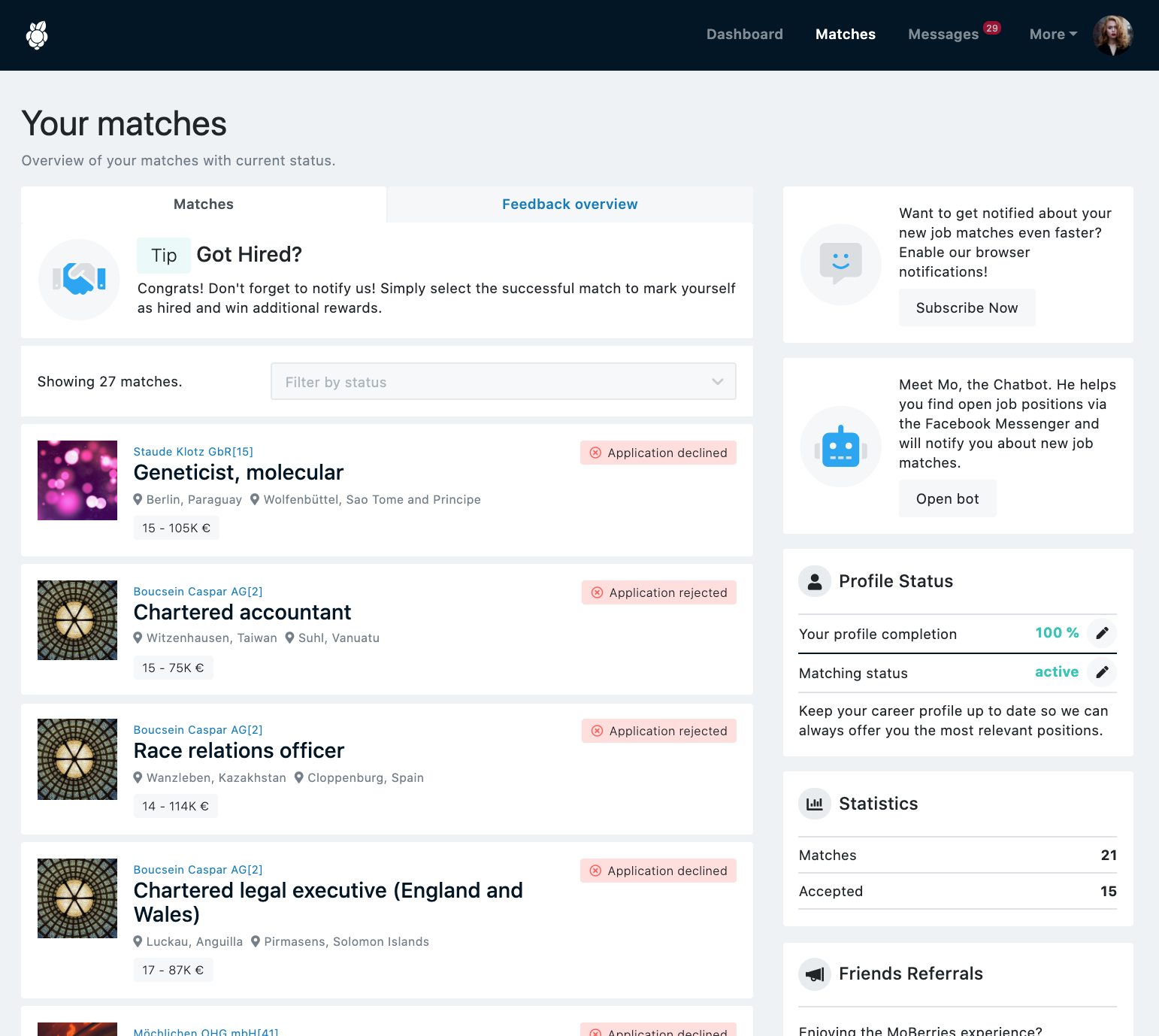Click the Open bot button
The height and width of the screenshot is (1036, 1159).
click(x=947, y=498)
